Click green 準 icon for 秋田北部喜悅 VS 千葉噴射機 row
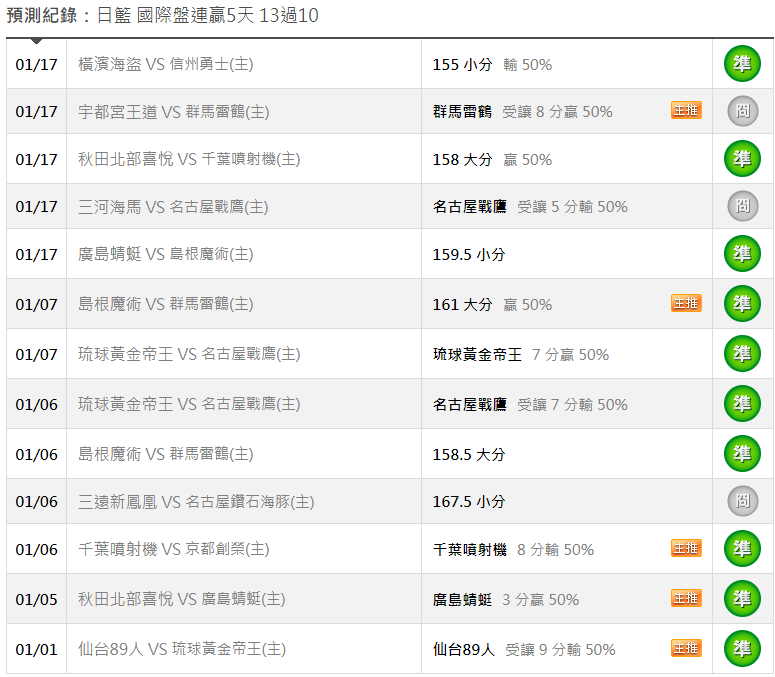The image size is (775, 677). tap(742, 159)
